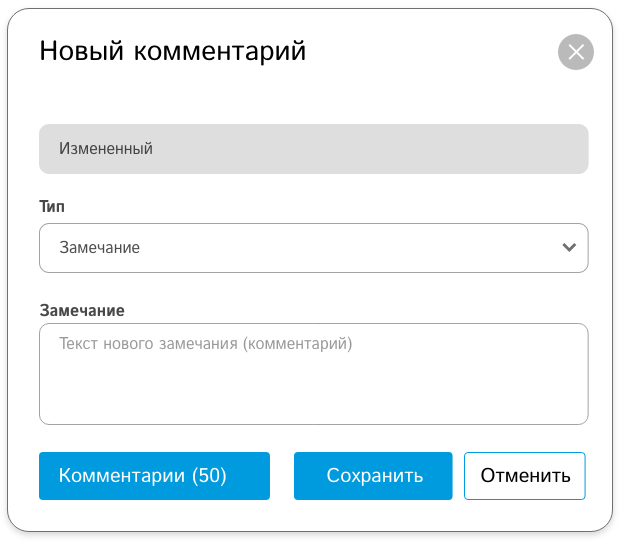The image size is (620, 544).
Task: Close the Новый комментарий dialog with X
Action: click(575, 52)
